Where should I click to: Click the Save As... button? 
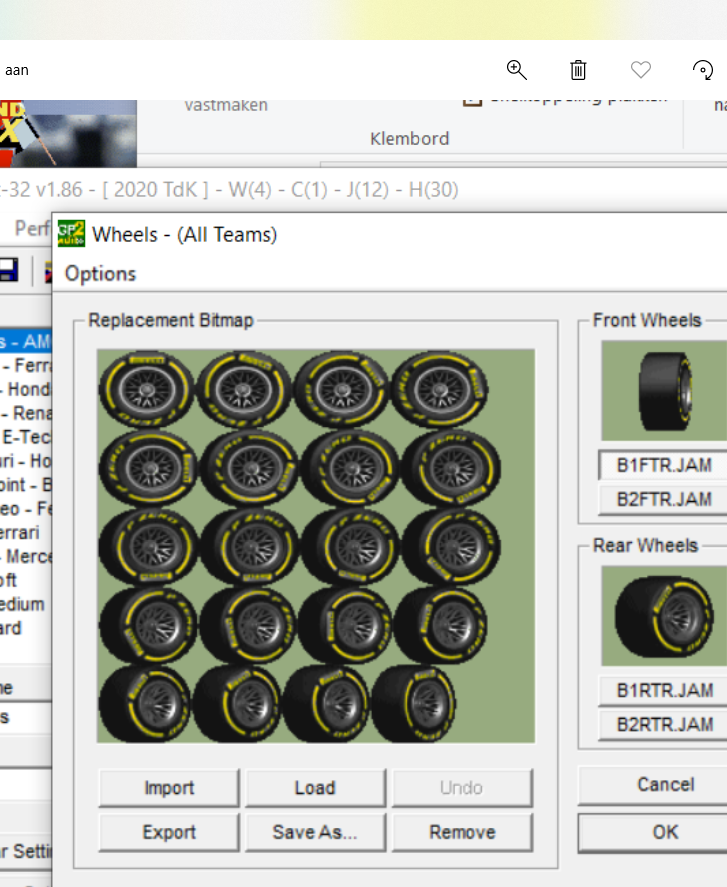coord(315,832)
